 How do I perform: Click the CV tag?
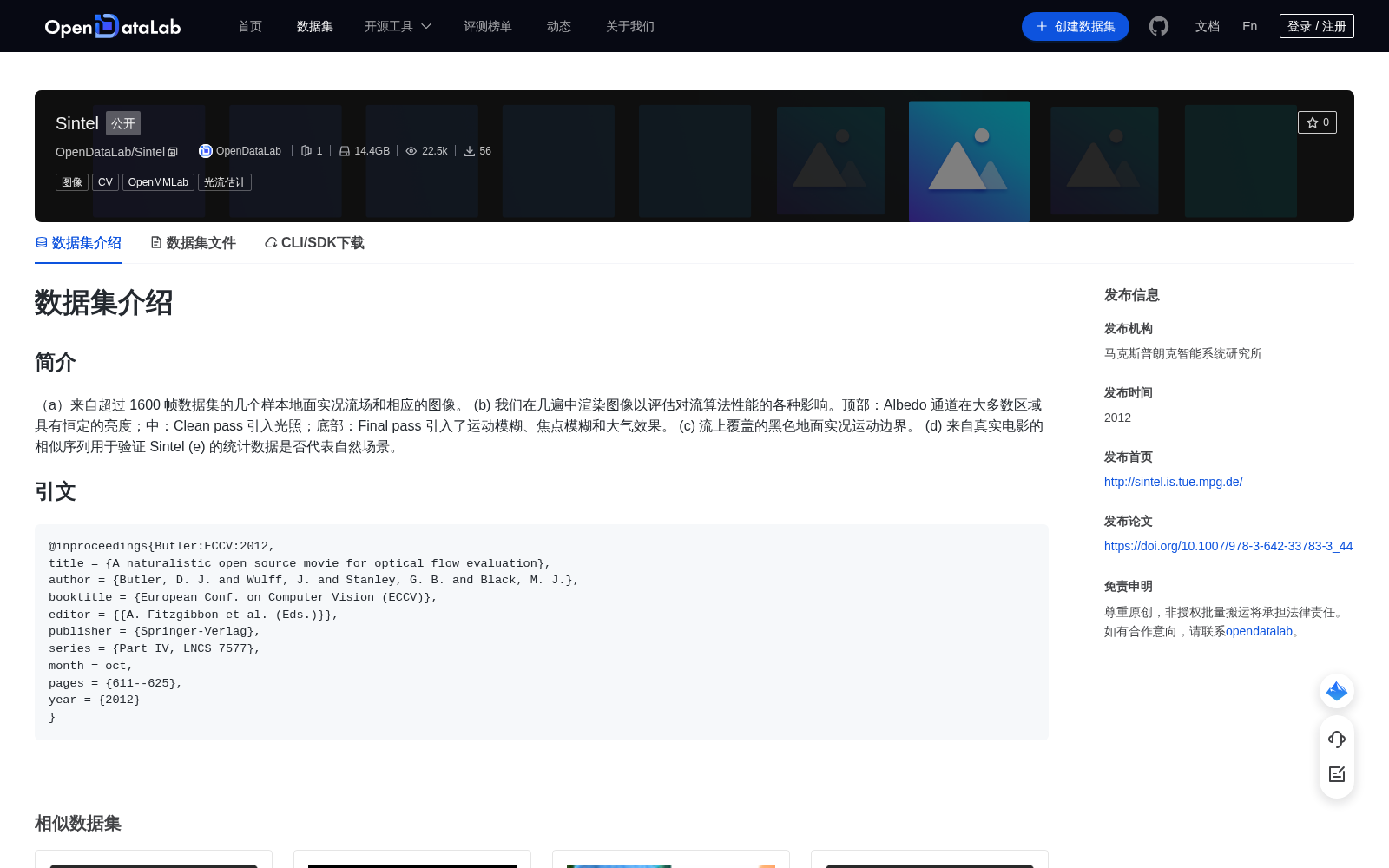click(x=105, y=182)
